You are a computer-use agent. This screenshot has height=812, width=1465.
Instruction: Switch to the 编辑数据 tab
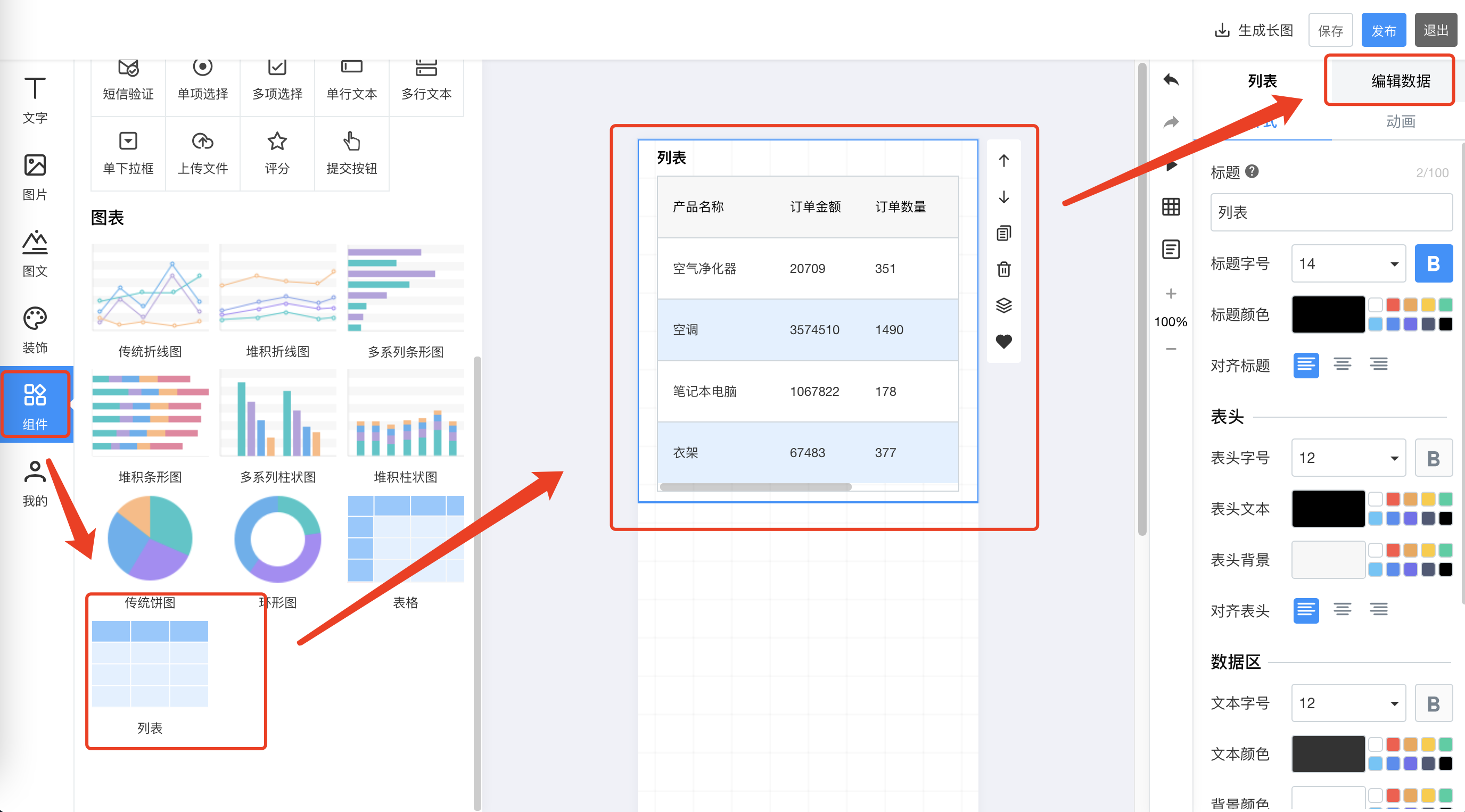(1400, 81)
